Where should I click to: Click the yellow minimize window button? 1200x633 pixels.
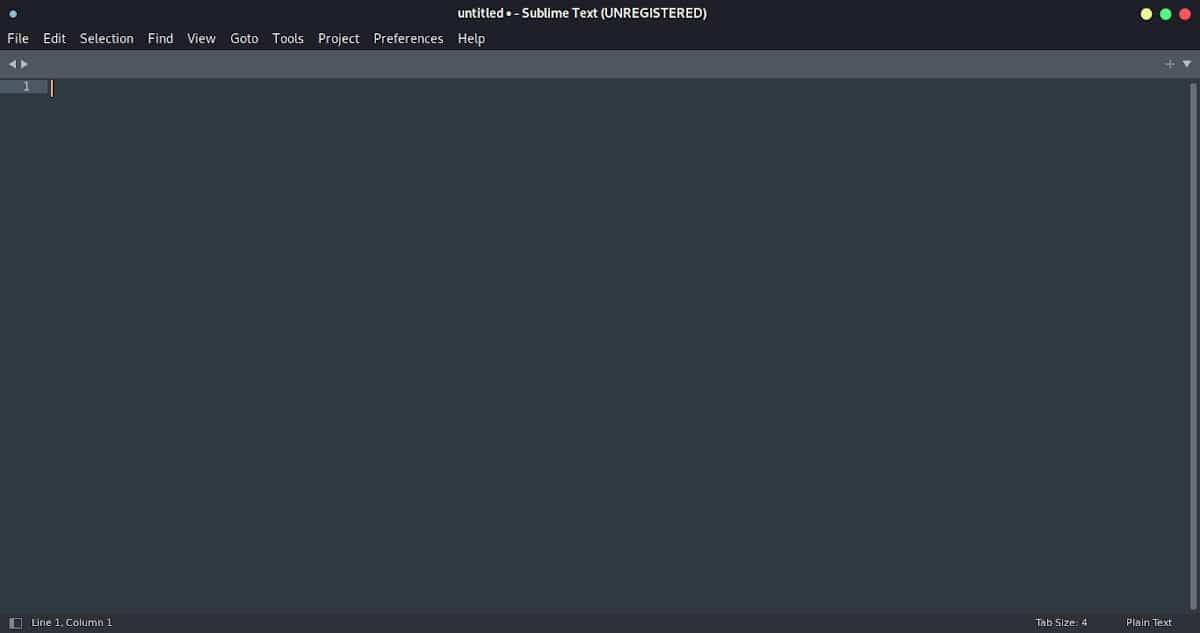(x=1146, y=14)
